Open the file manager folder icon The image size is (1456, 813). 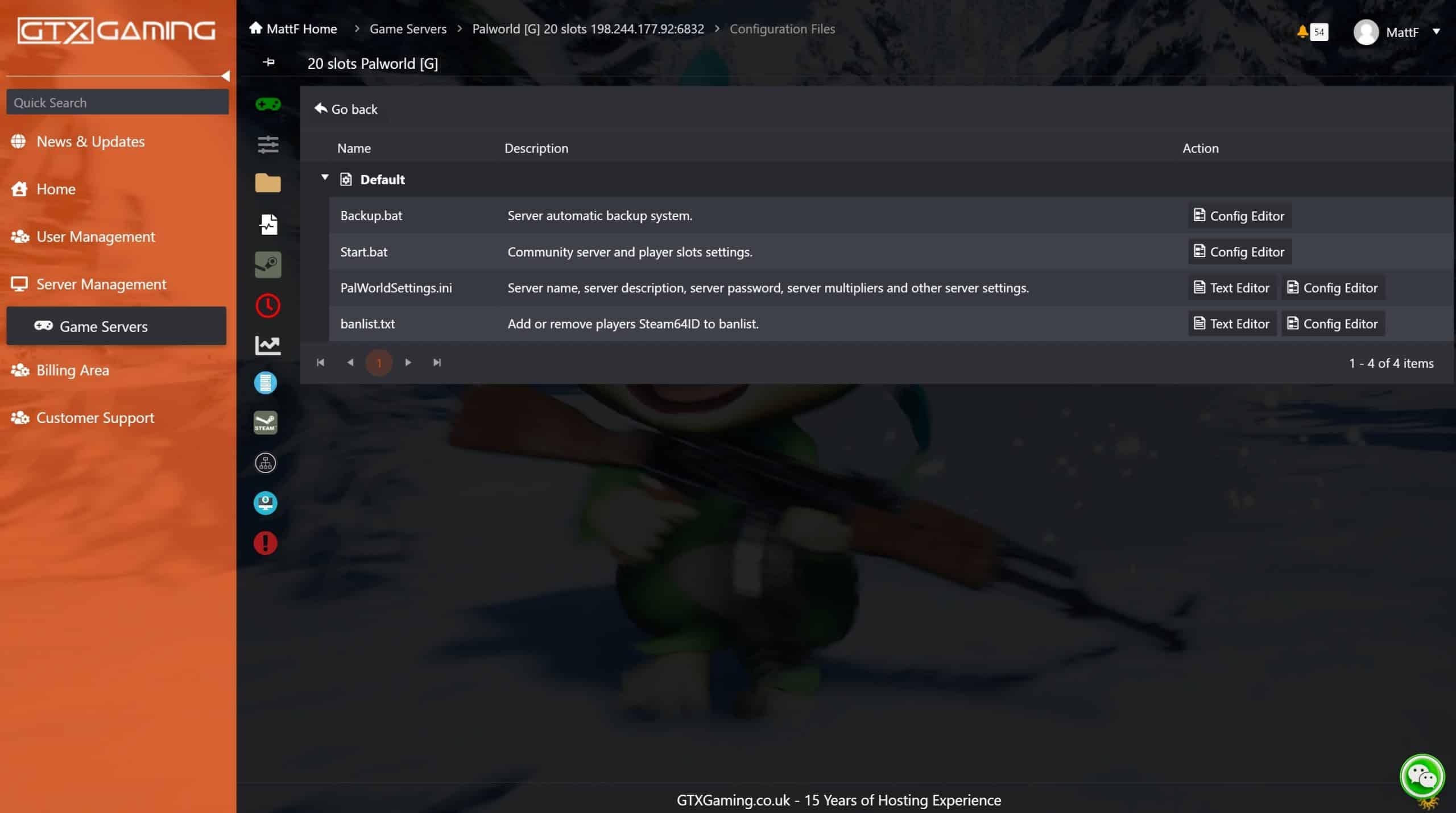(x=267, y=182)
